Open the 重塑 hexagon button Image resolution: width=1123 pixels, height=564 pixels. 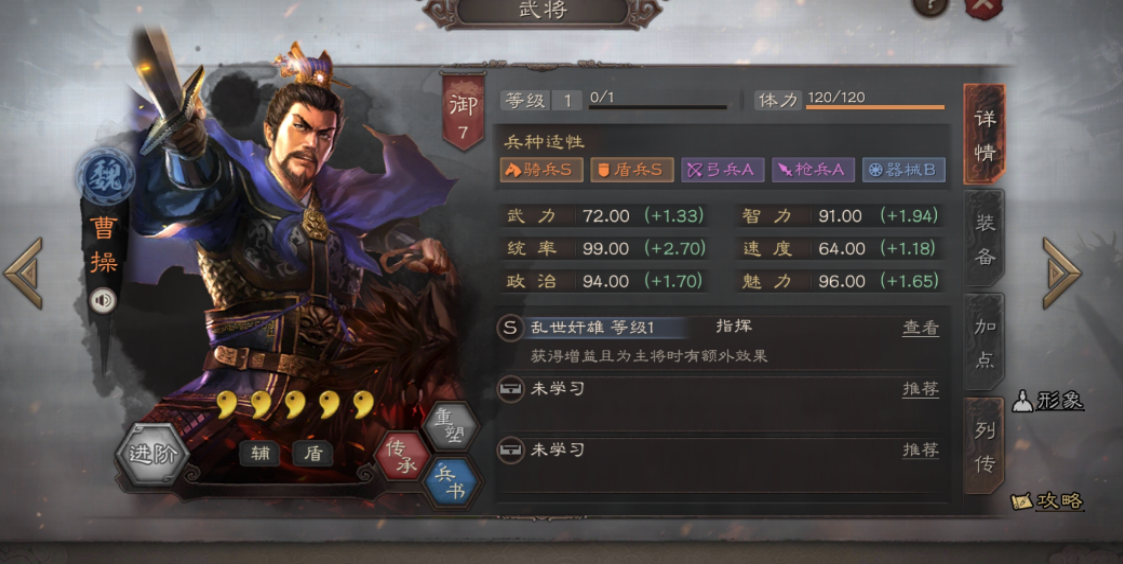(x=450, y=426)
